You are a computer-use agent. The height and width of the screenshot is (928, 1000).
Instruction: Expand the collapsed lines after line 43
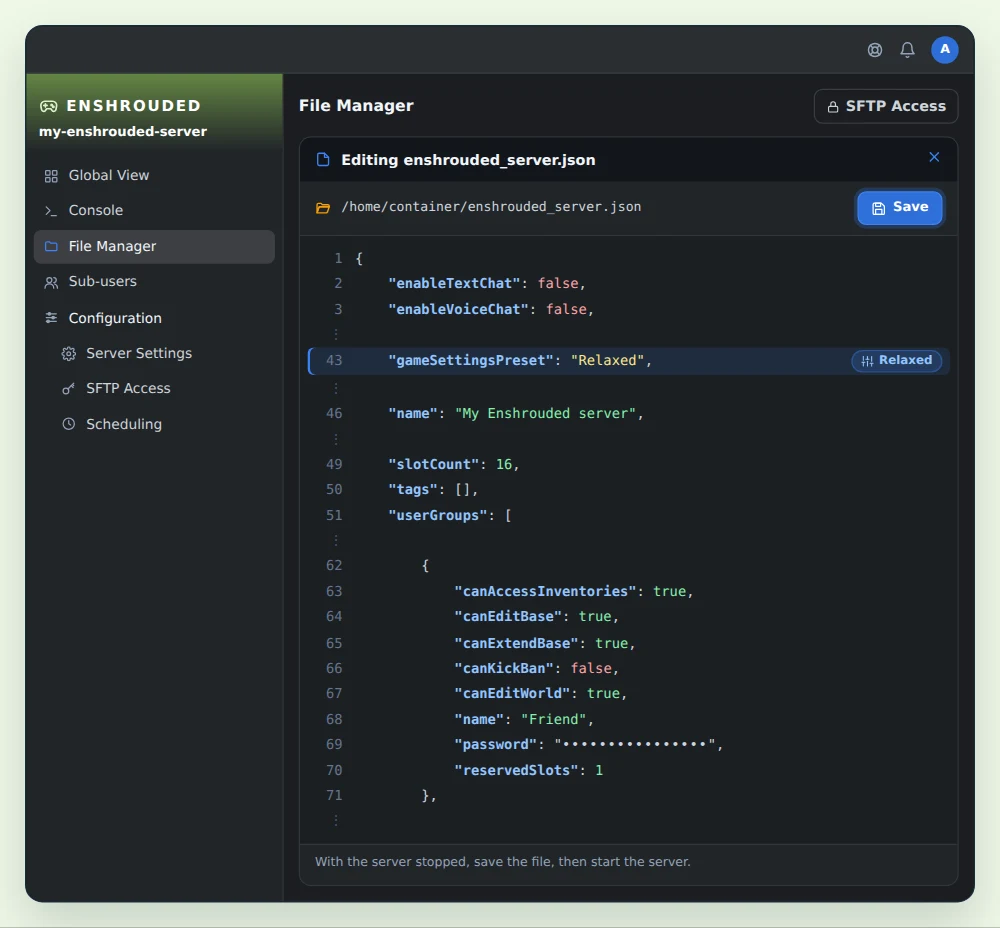(336, 388)
